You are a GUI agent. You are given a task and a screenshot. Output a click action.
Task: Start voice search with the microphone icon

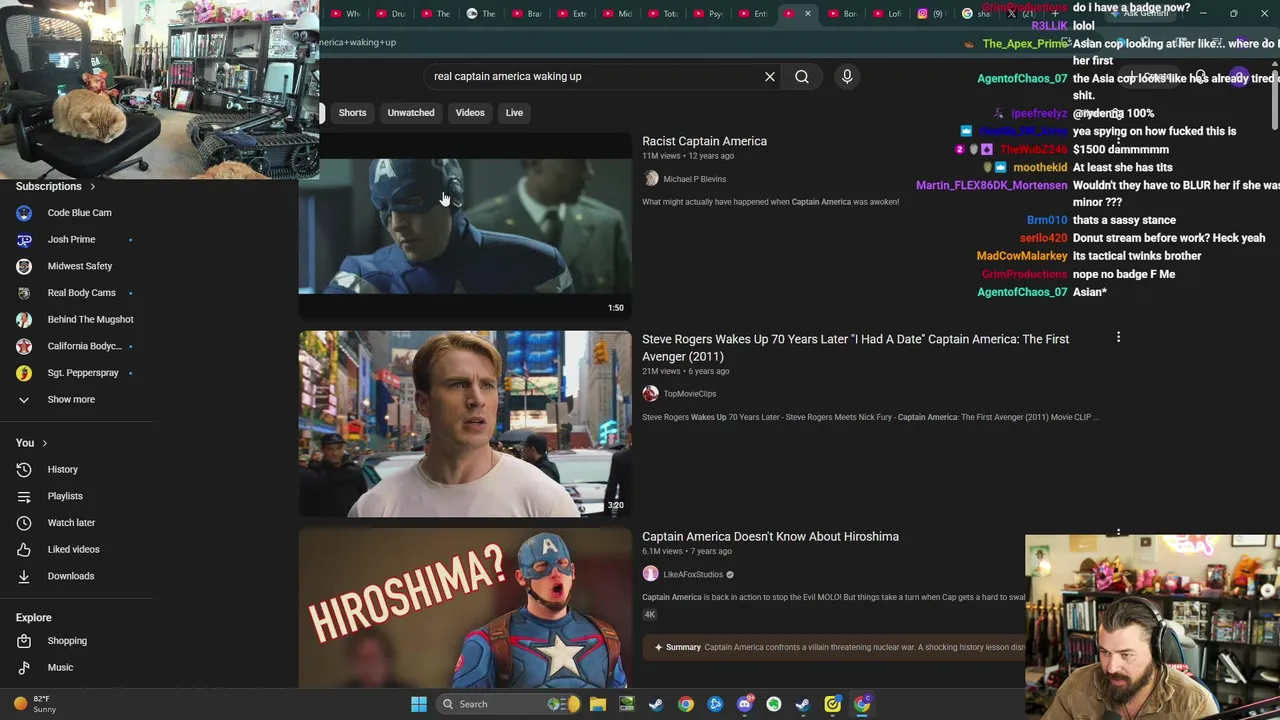[x=847, y=76]
